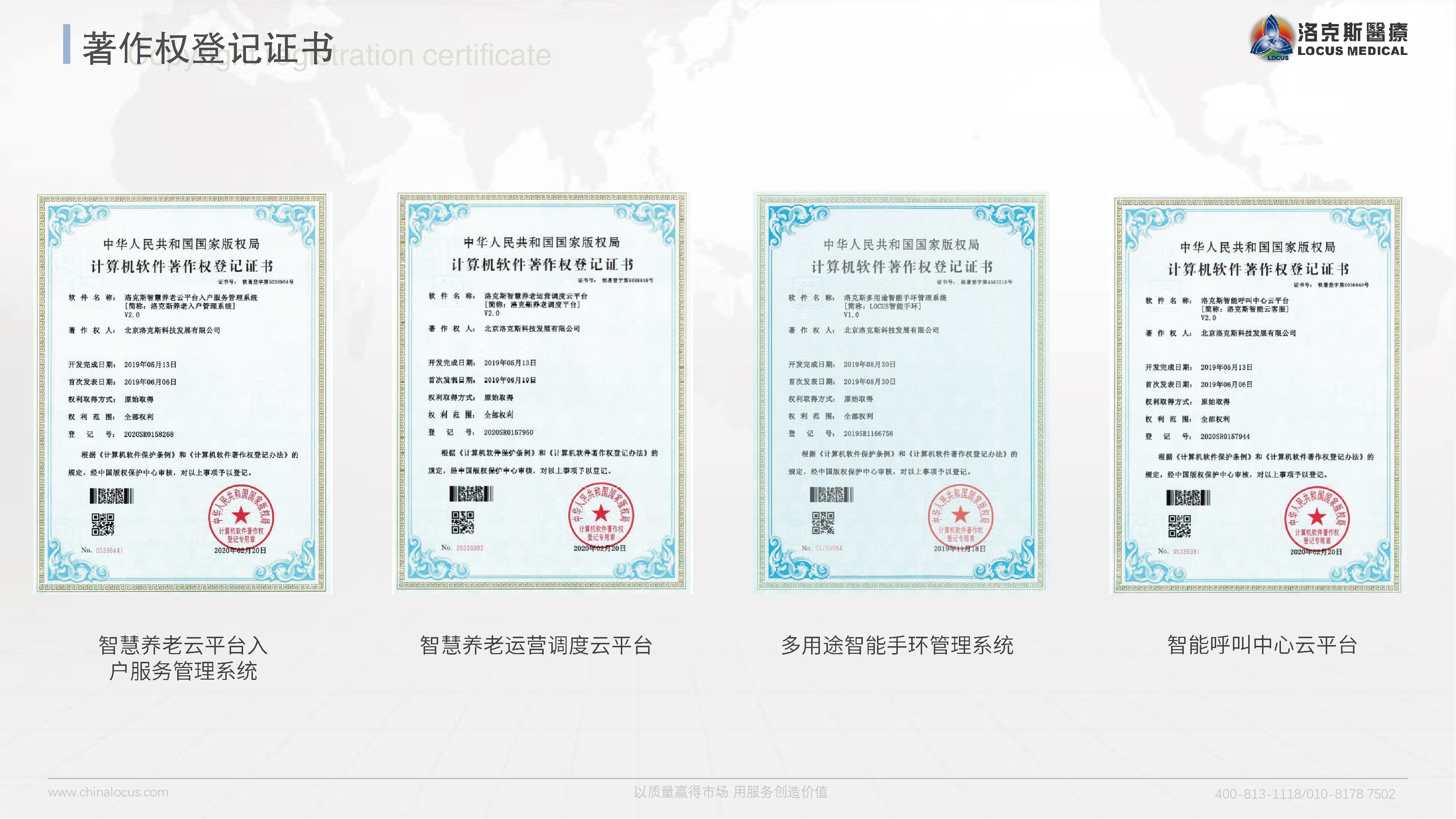The width and height of the screenshot is (1456, 819).
Task: Select caption 智慧养老运营调度云平台
Action: pyautogui.click(x=536, y=645)
